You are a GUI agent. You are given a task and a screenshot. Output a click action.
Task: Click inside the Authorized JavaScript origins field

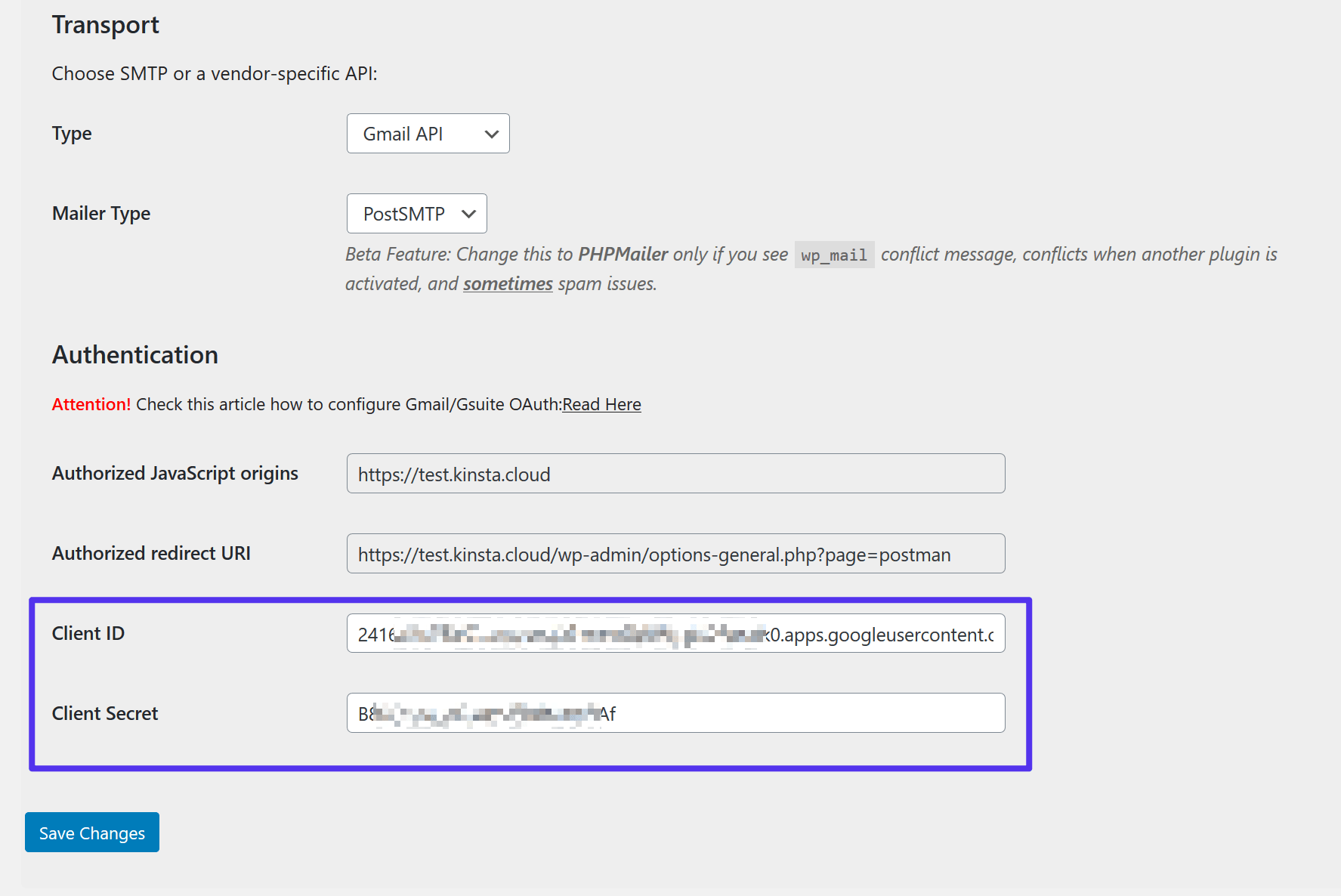[675, 474]
